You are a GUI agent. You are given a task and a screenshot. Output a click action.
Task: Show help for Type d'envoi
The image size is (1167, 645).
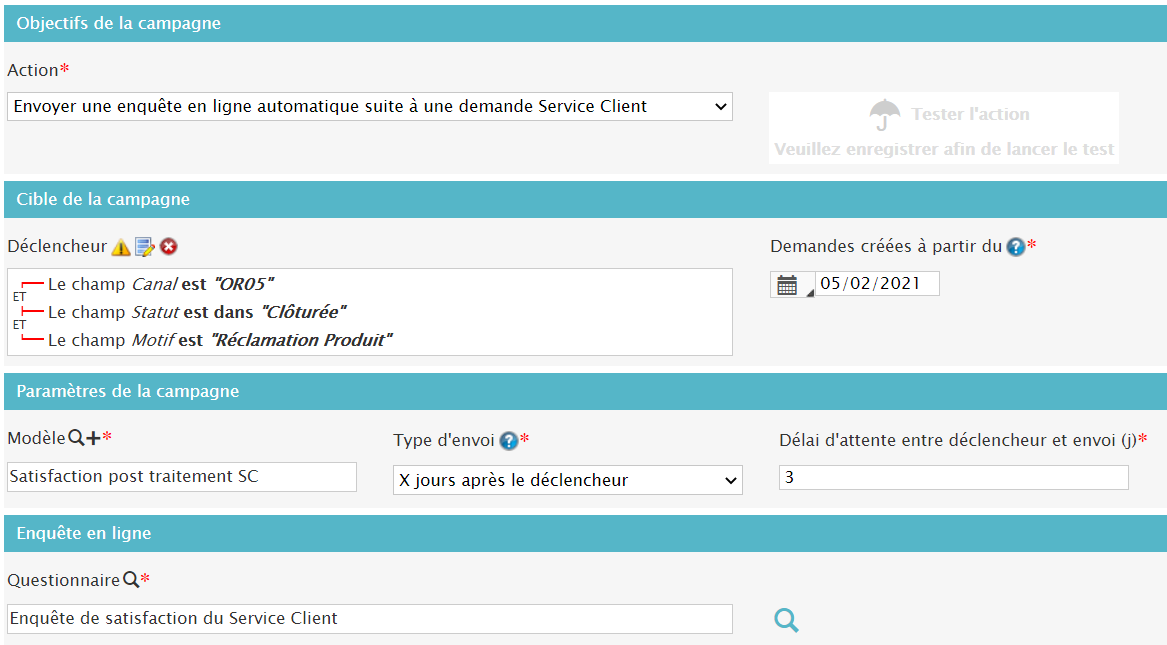pyautogui.click(x=509, y=441)
